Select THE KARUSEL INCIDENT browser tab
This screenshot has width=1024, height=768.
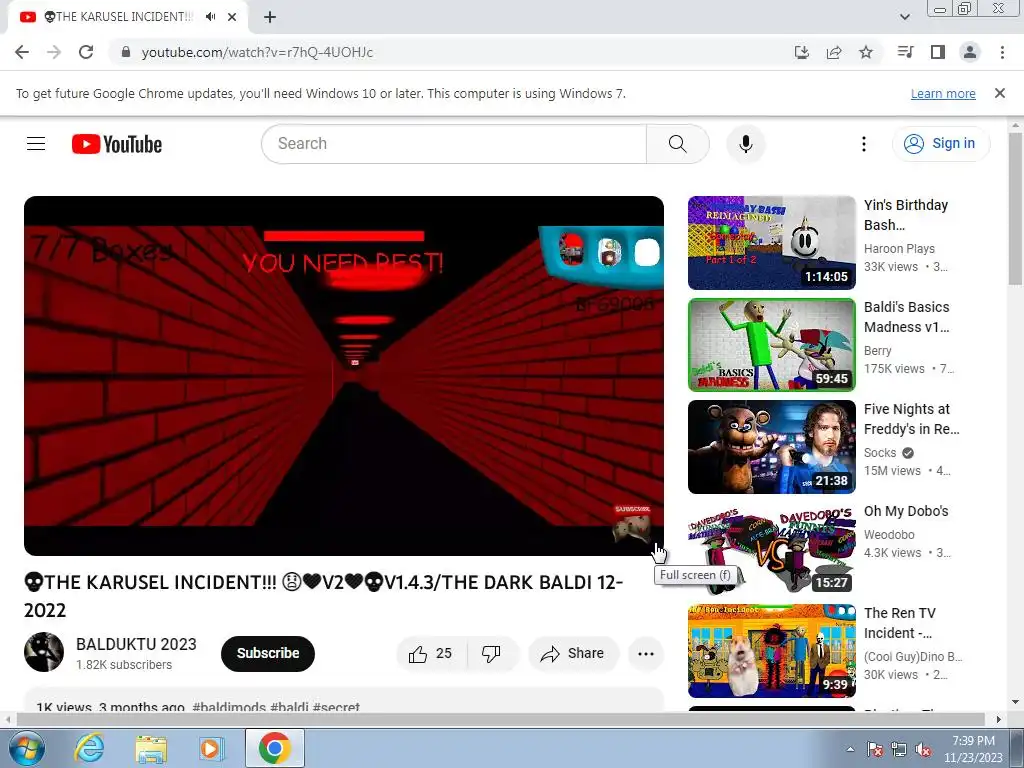point(127,17)
